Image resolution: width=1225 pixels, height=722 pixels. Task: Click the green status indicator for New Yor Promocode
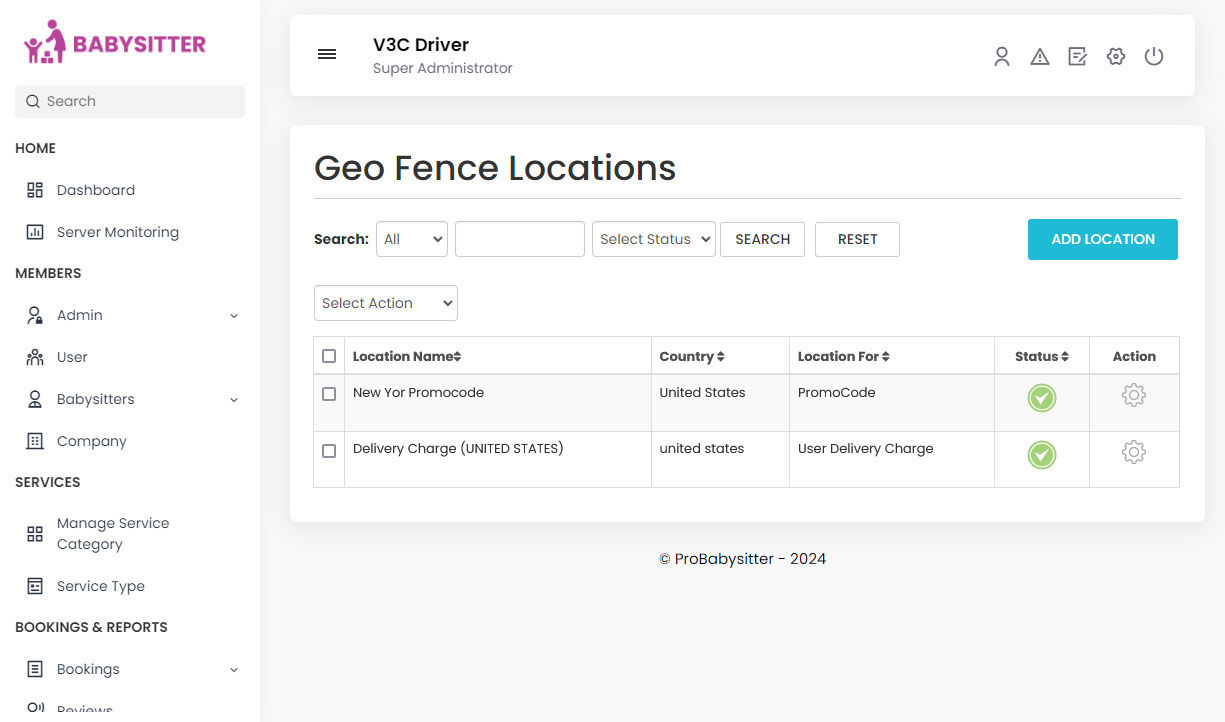1041,397
